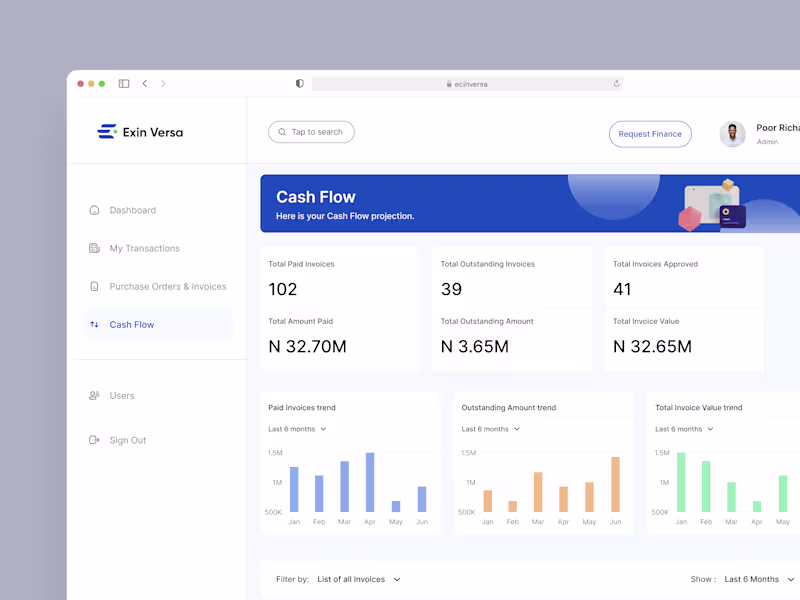Click the browser reload icon in address bar
The image size is (800, 600).
616,84
